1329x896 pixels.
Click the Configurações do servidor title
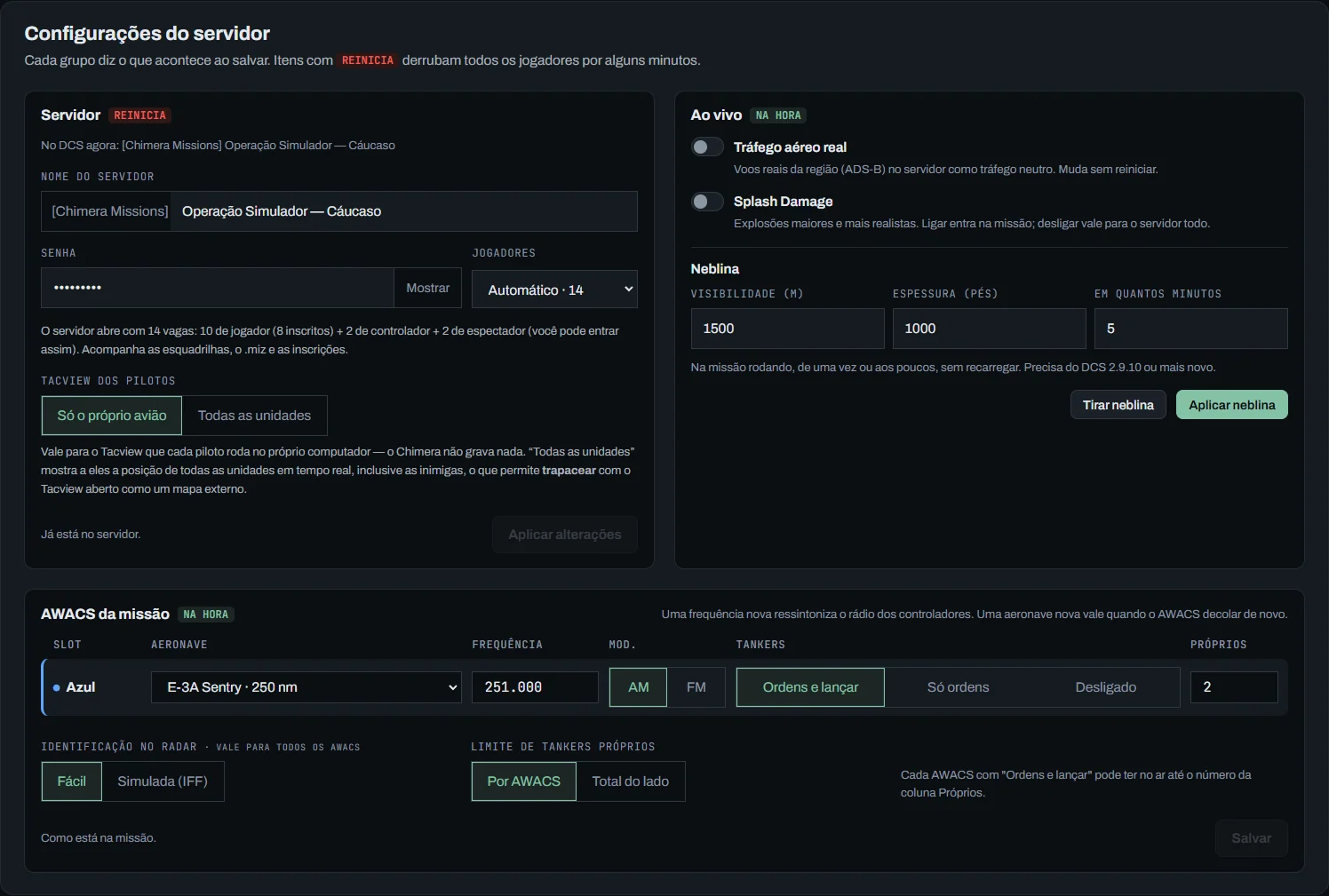147,34
